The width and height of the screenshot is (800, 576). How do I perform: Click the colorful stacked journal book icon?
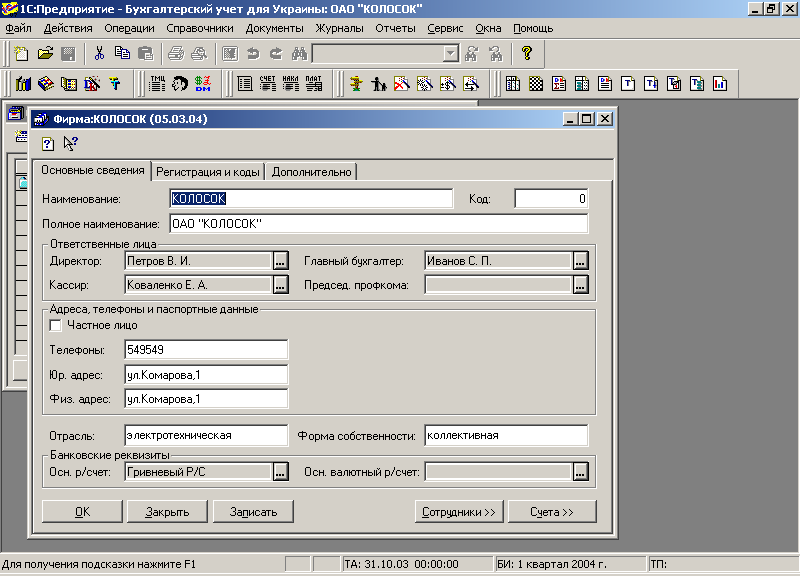click(x=46, y=84)
